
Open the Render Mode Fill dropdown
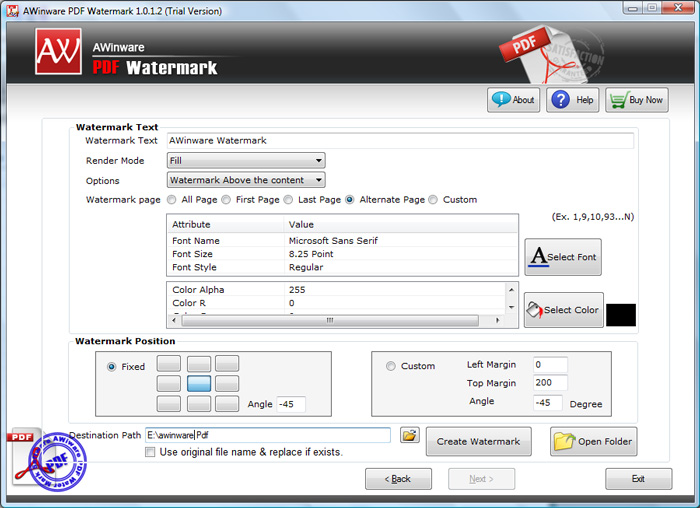click(246, 161)
